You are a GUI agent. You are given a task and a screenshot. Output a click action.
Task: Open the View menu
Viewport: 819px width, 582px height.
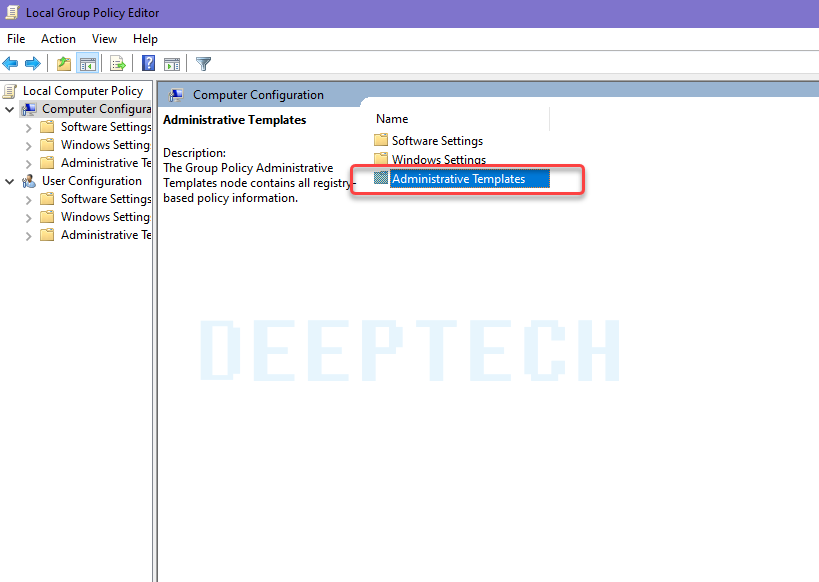[104, 39]
